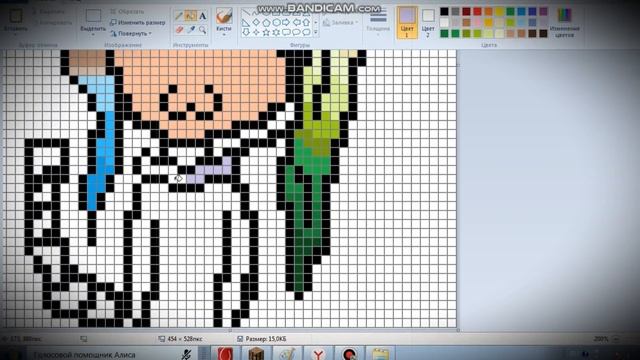The image size is (640, 360).
Task: Choose the pentagon shape
Action: (266, 23)
